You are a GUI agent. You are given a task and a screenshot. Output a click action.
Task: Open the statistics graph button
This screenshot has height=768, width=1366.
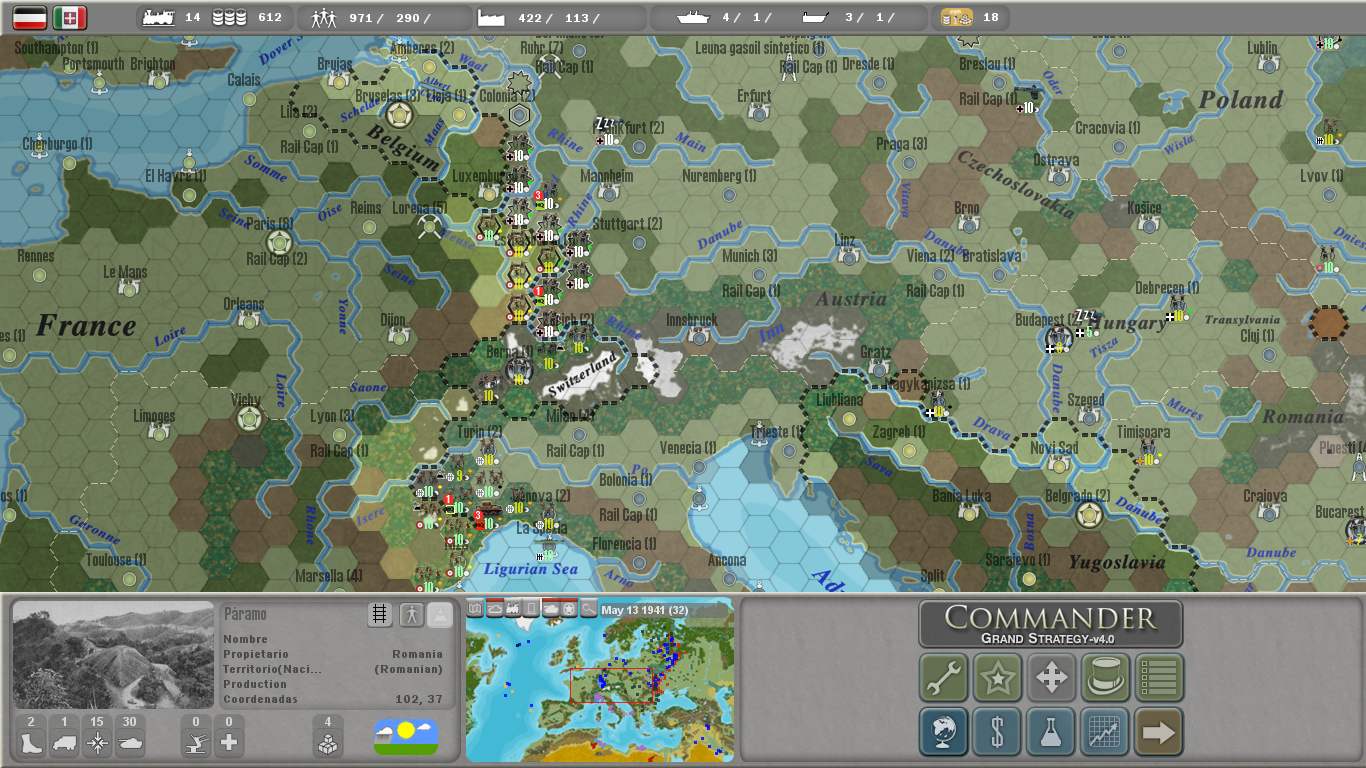click(1106, 732)
